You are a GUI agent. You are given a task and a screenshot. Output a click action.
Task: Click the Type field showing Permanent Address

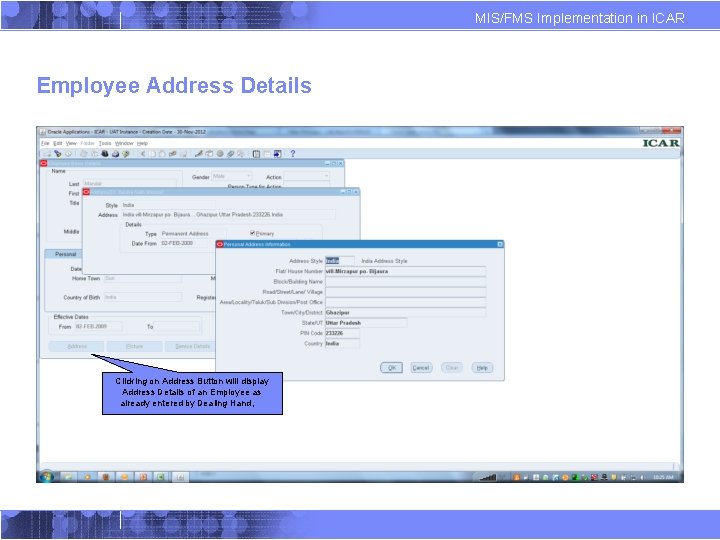pos(193,234)
